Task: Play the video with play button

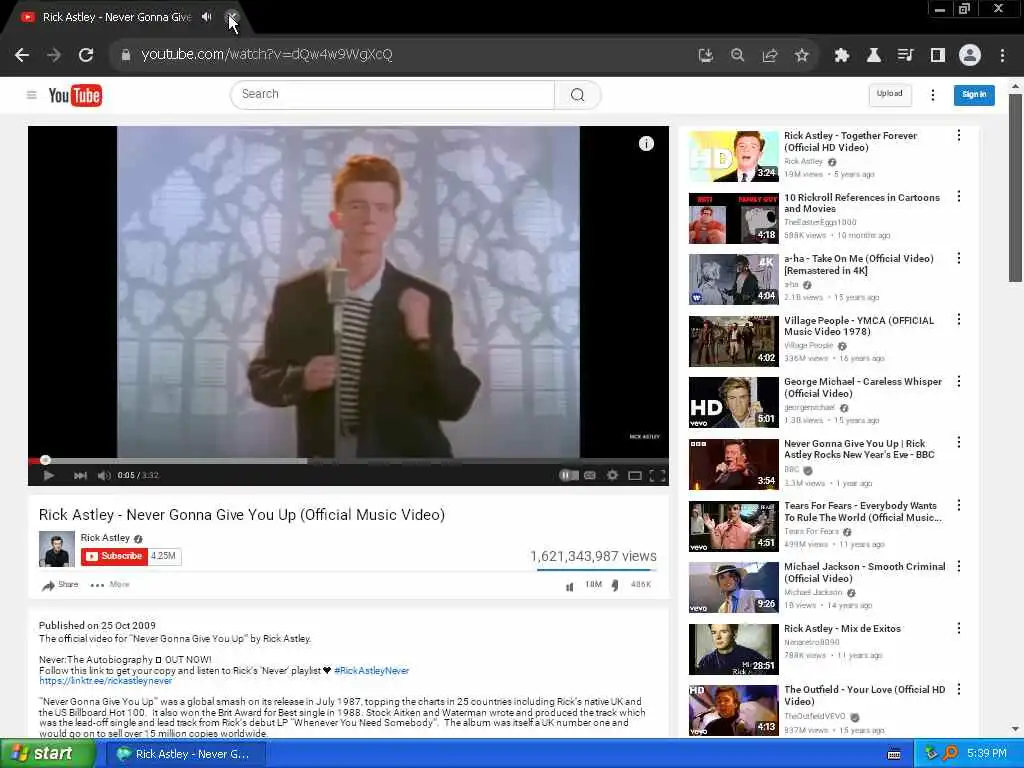Action: pyautogui.click(x=48, y=475)
